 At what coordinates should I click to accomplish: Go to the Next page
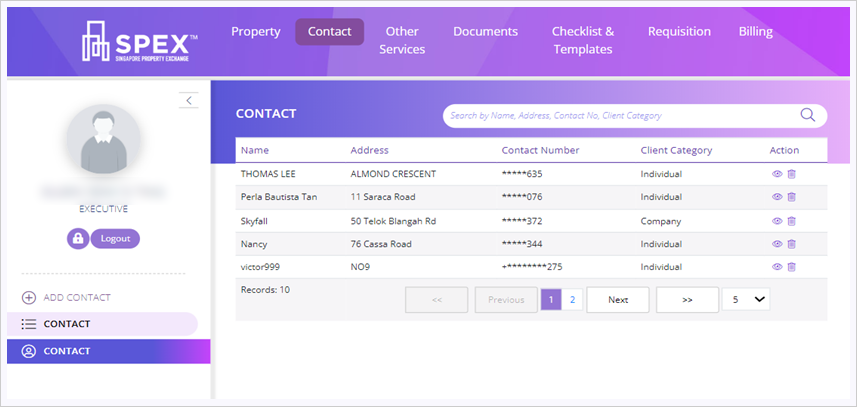point(617,299)
